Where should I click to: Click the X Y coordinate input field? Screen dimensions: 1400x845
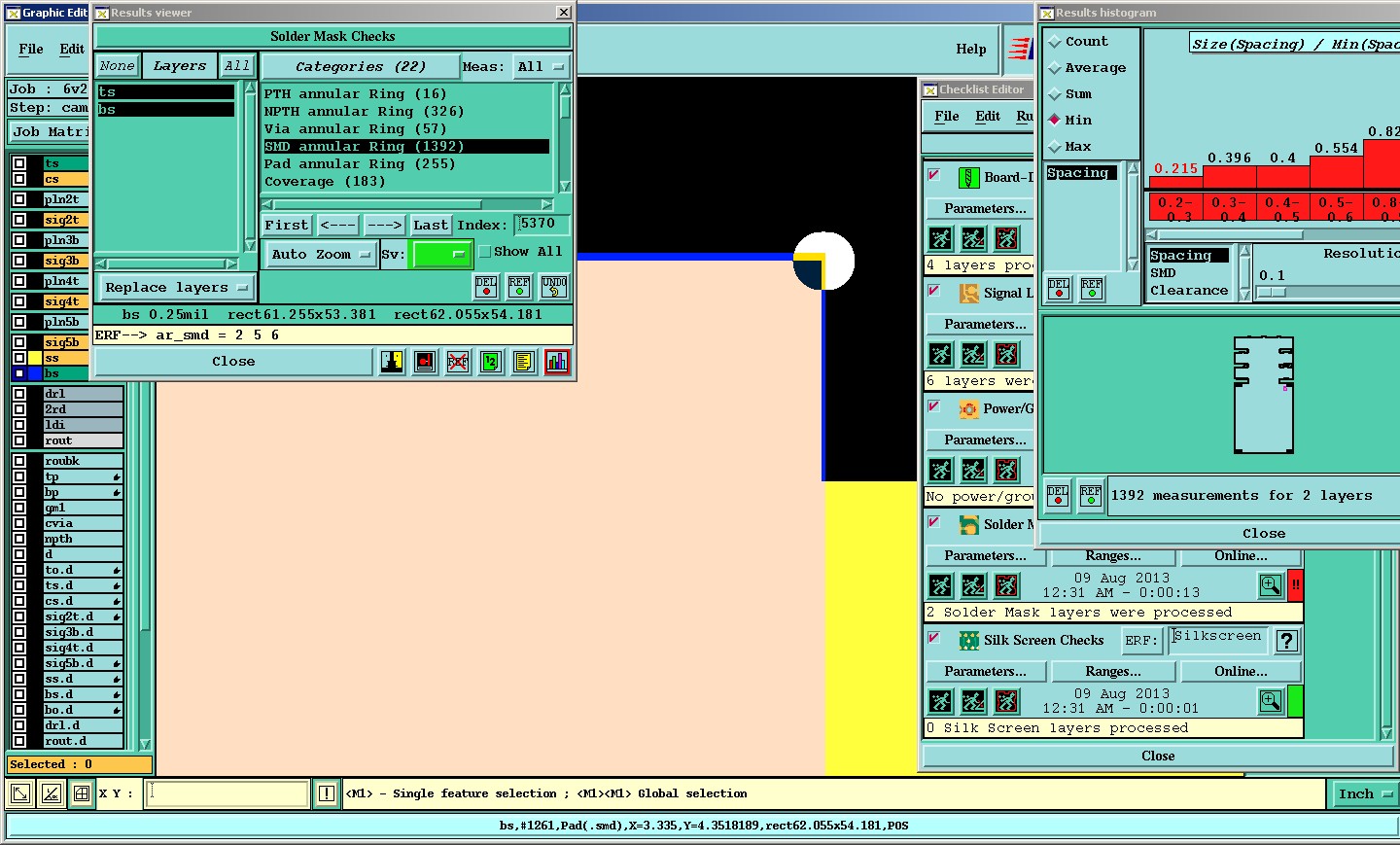pyautogui.click(x=228, y=793)
